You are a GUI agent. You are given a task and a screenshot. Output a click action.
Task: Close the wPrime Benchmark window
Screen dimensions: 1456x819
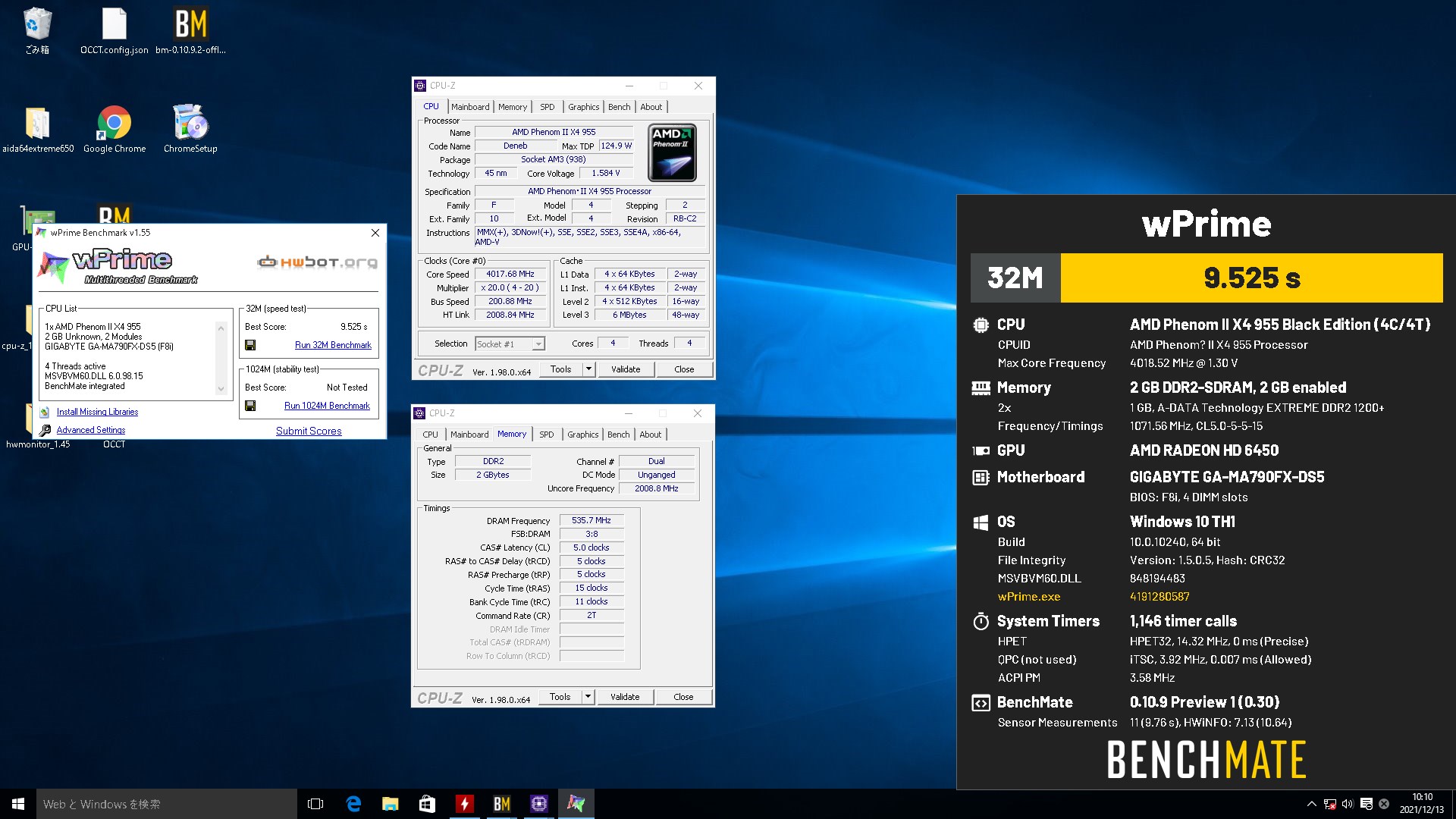coord(375,233)
